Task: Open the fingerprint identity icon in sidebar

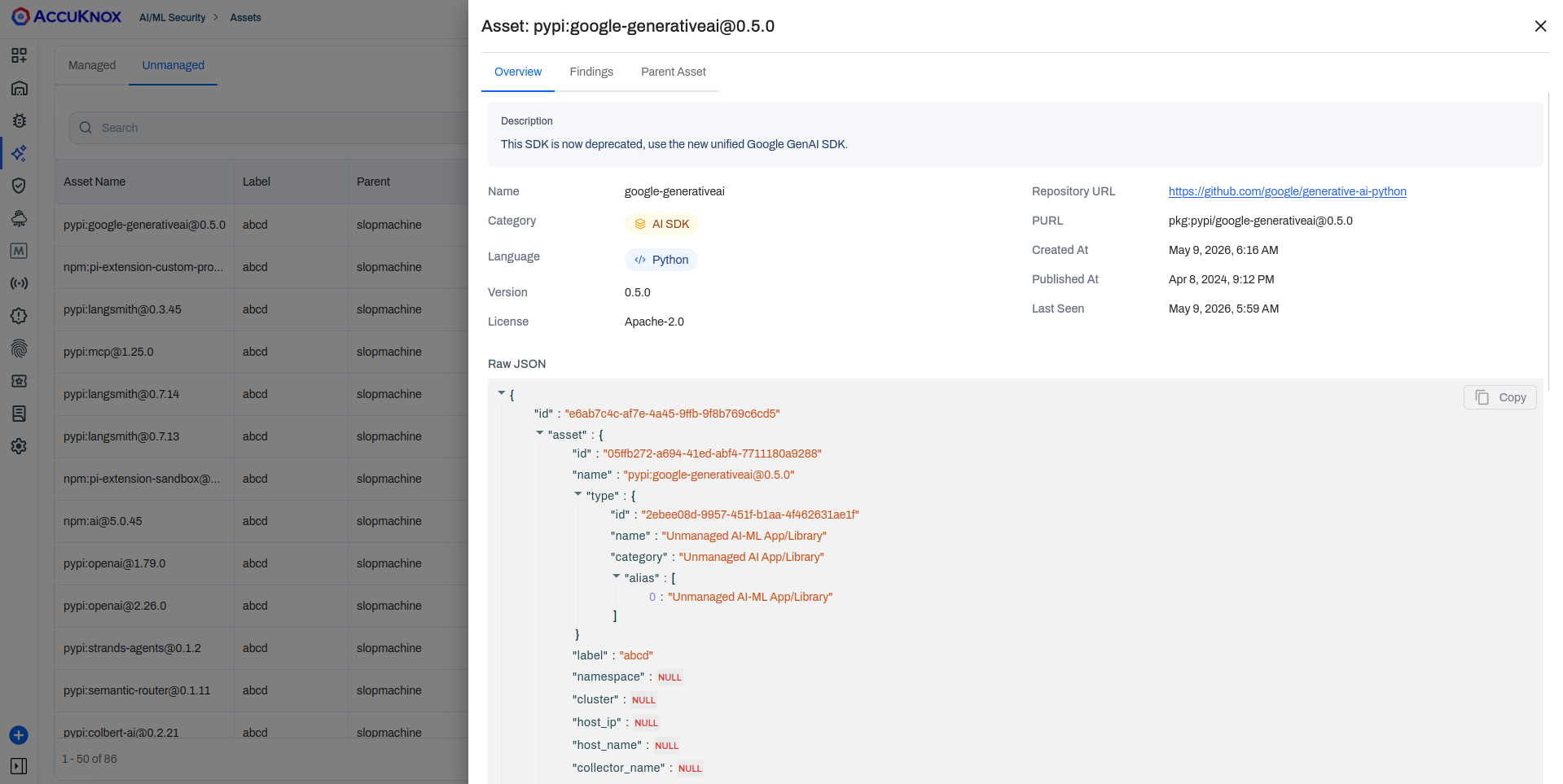Action: (19, 348)
